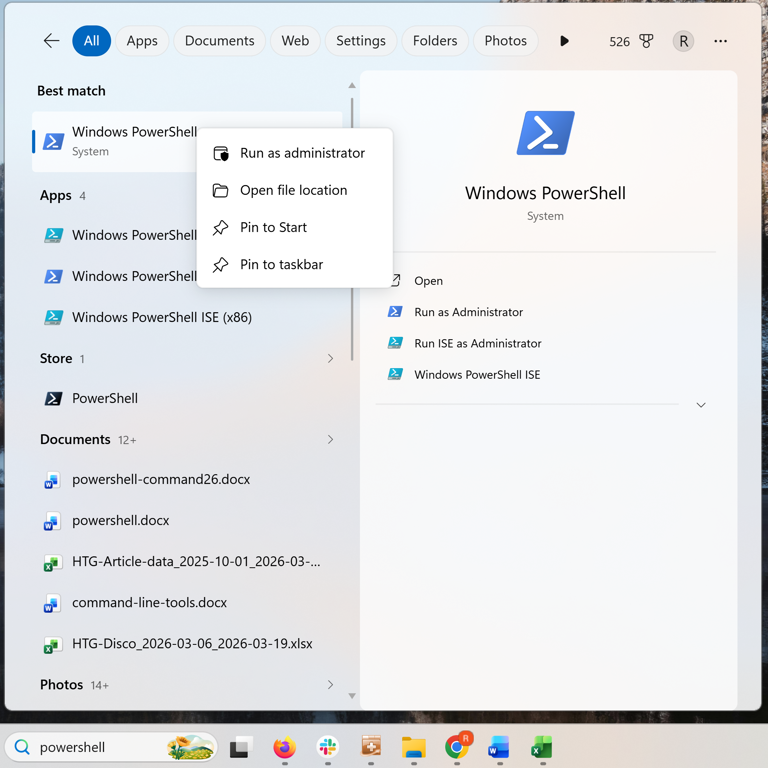The height and width of the screenshot is (768, 768).
Task: Choose Open file location in context menu
Action: [294, 191]
